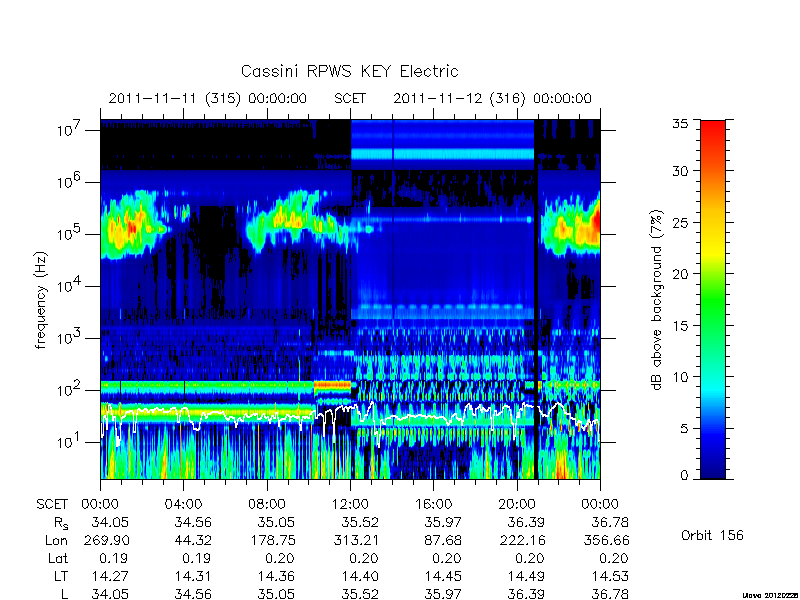Click the dB above background (7%) label

point(657,300)
